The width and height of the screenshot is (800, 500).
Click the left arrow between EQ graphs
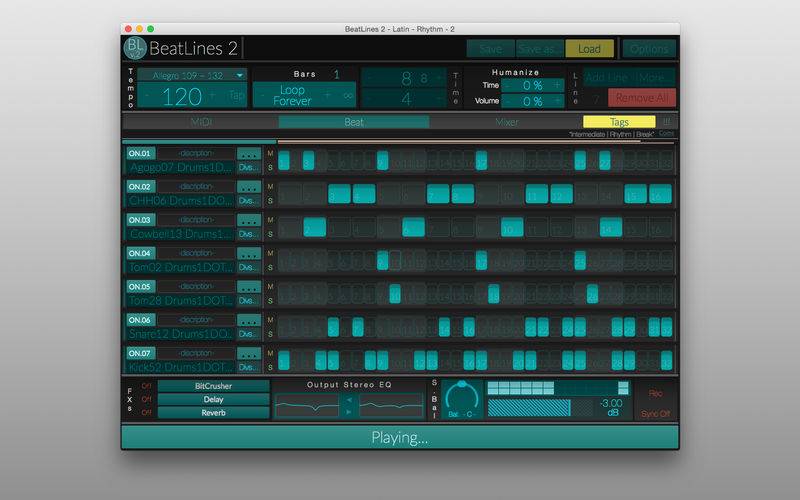coord(349,399)
